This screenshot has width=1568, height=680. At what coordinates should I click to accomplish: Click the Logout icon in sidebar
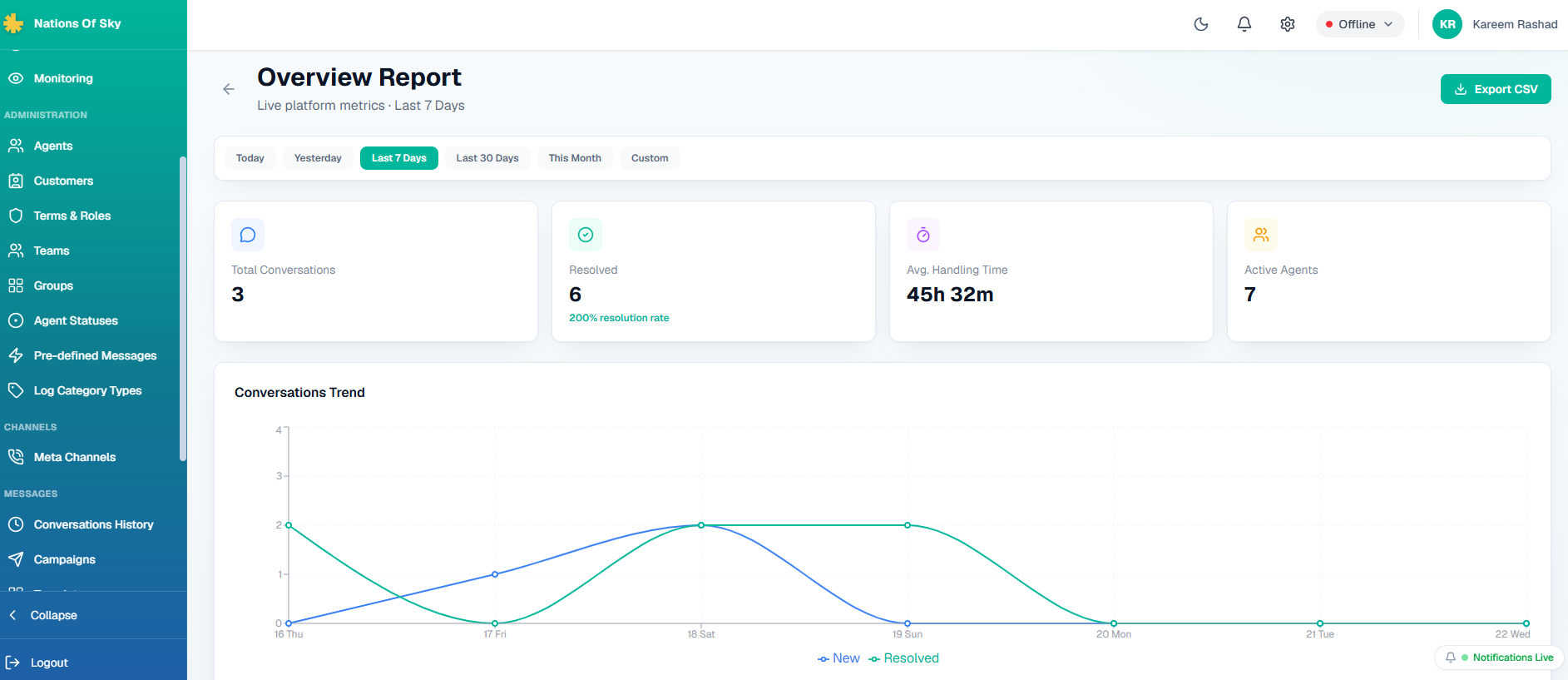click(x=12, y=663)
